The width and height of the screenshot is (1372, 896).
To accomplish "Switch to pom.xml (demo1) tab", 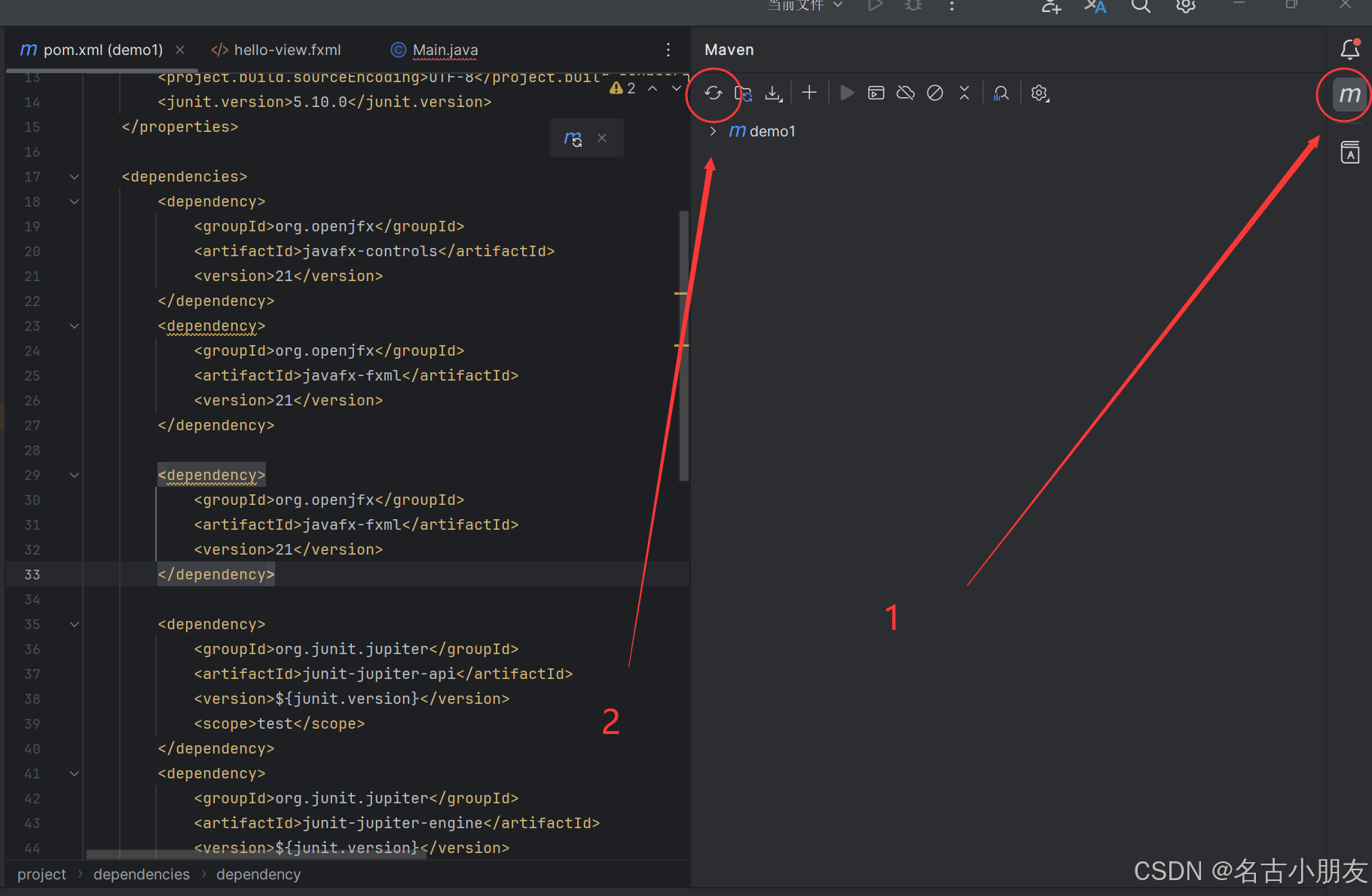I will (102, 50).
